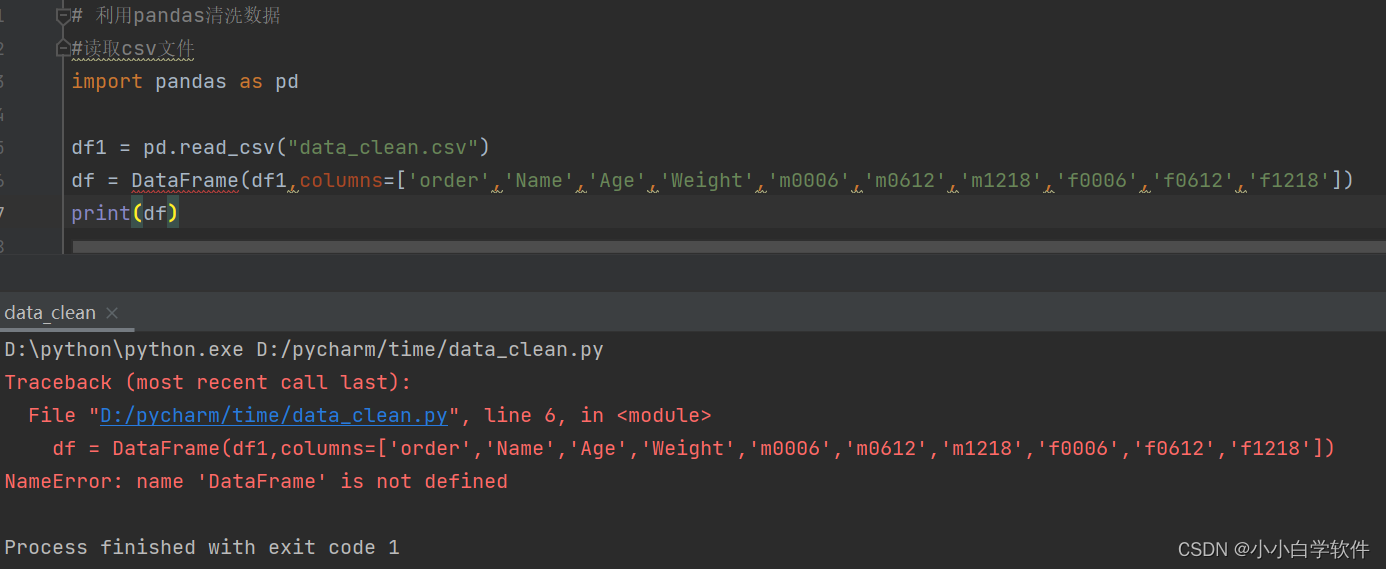Viewport: 1386px width, 569px height.
Task: Open the D:/pycharm/time/data_clean.py traceback link
Action: 273,415
